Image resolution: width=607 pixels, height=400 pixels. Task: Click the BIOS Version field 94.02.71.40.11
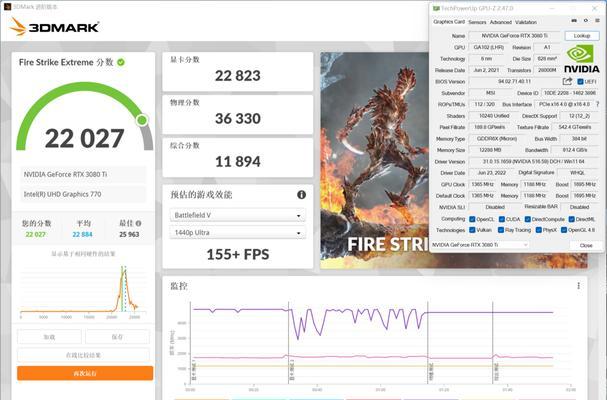tap(514, 81)
